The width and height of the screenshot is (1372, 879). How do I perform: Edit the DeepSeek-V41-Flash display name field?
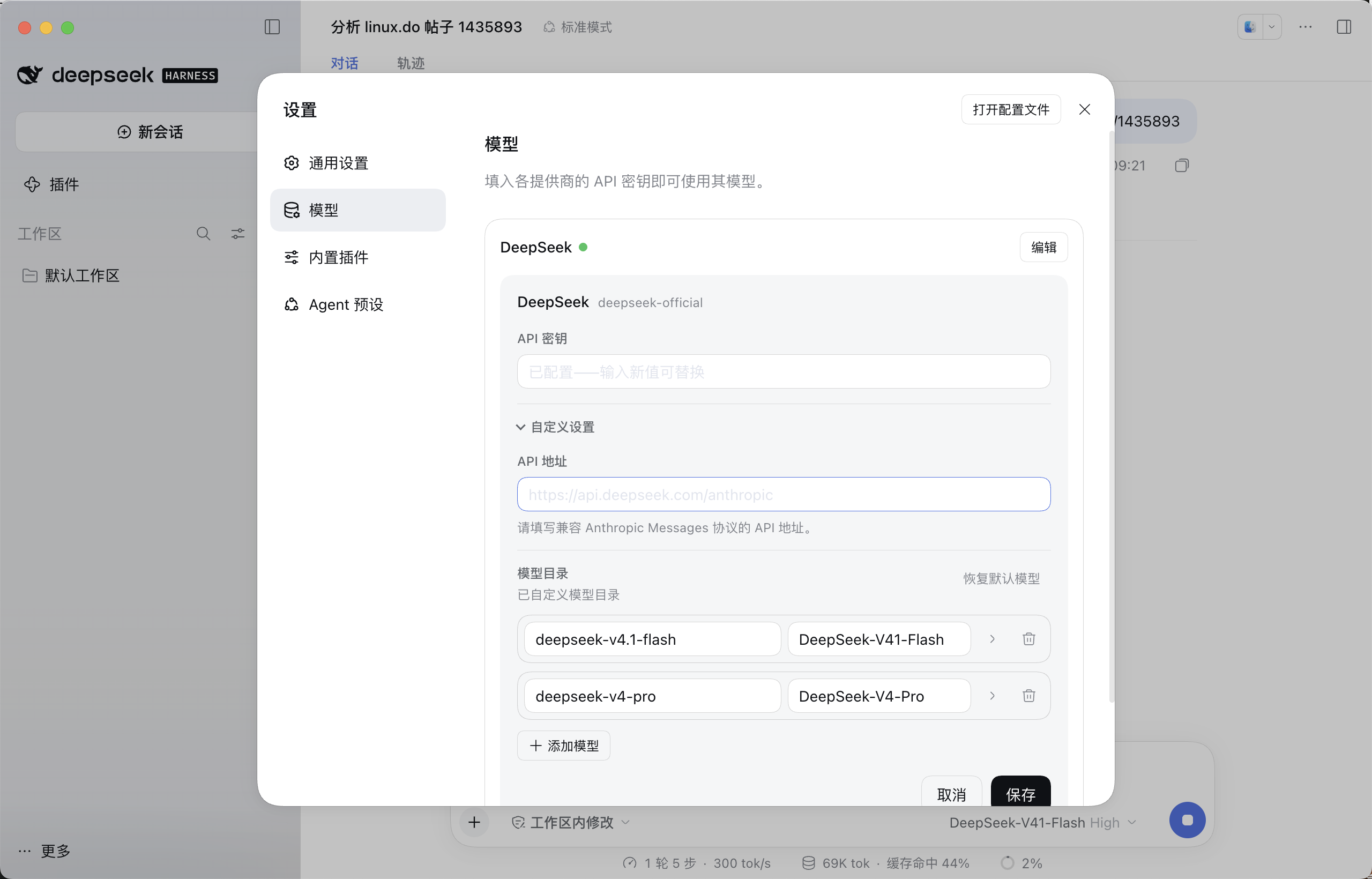pyautogui.click(x=879, y=639)
